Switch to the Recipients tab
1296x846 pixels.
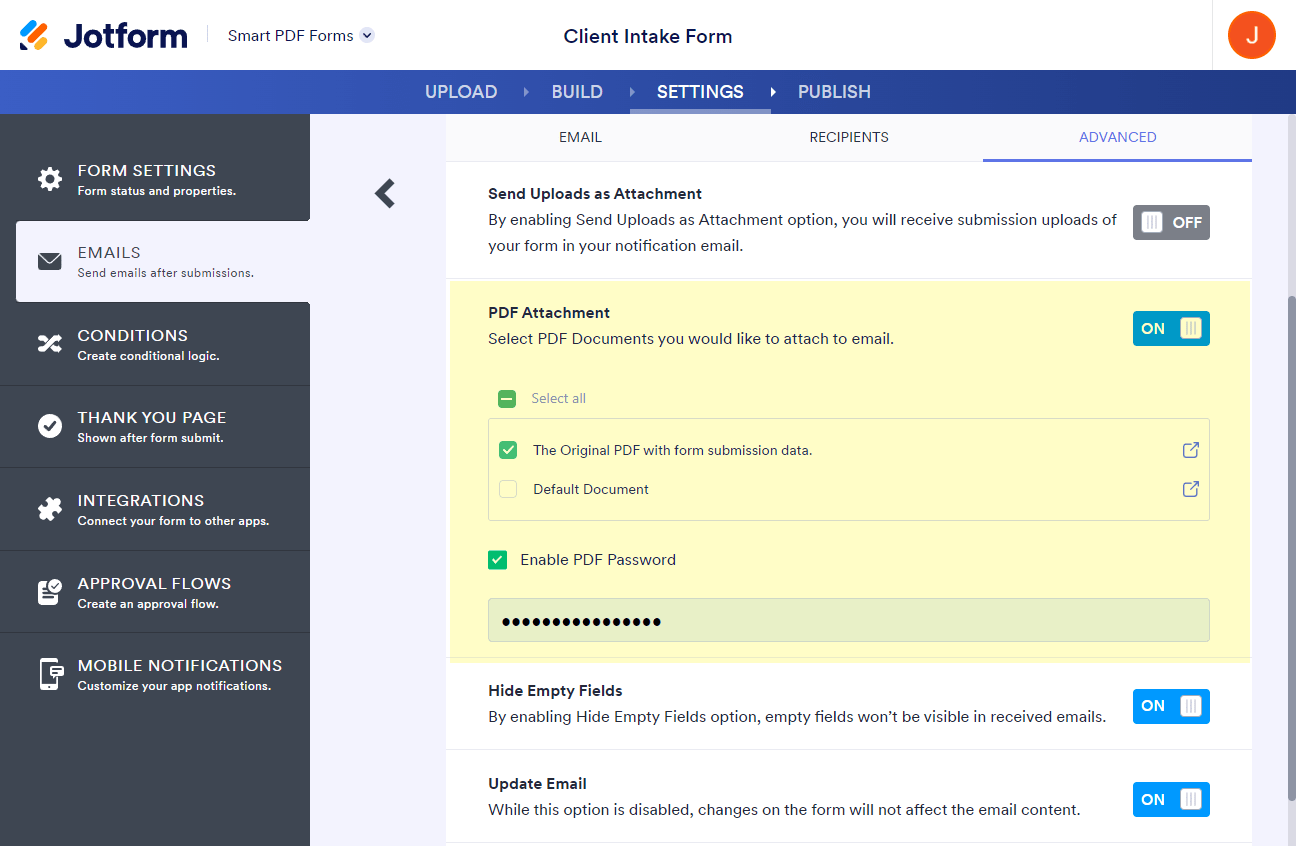pyautogui.click(x=849, y=137)
